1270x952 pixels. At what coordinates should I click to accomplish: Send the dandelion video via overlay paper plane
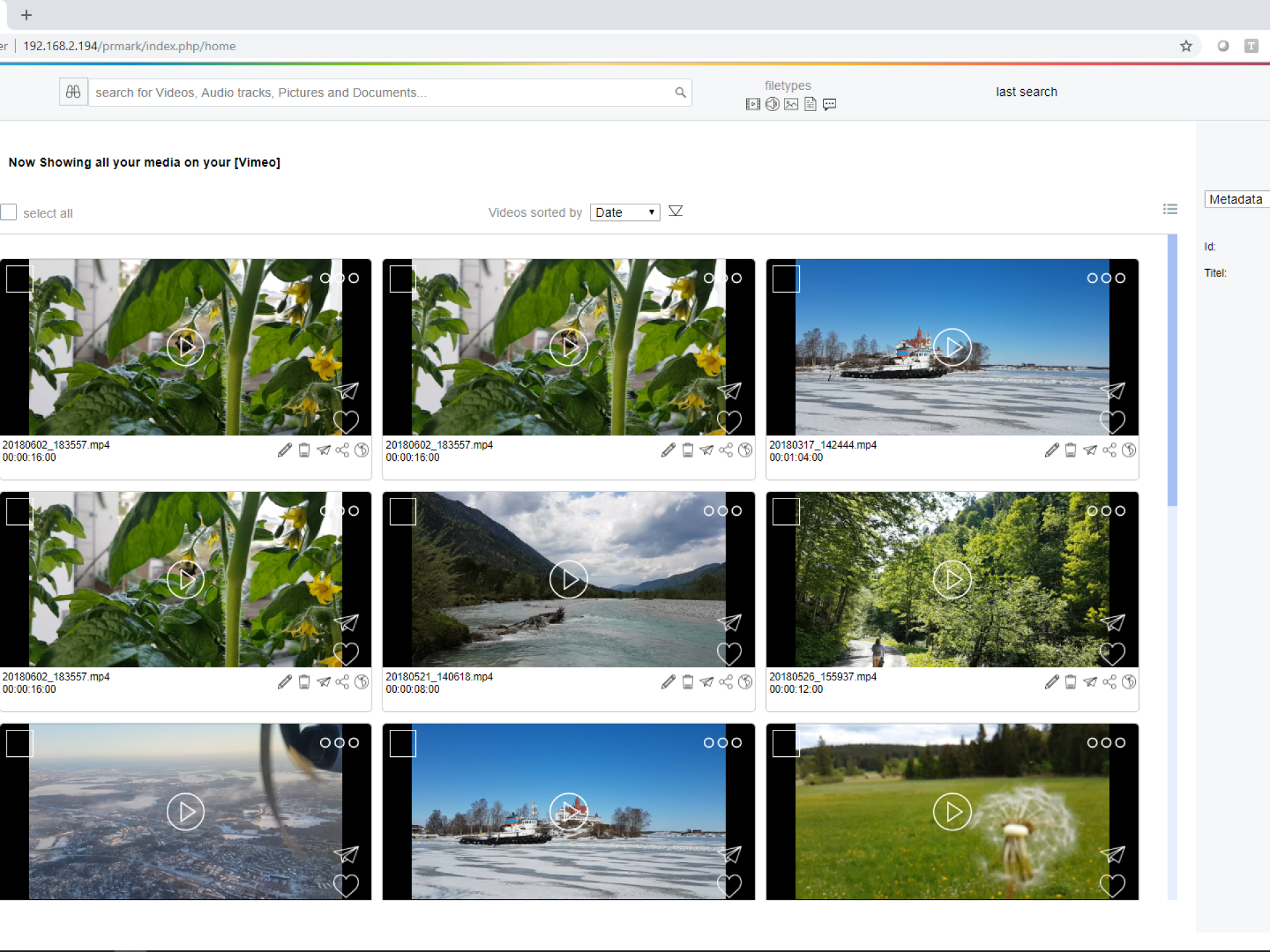point(1113,855)
